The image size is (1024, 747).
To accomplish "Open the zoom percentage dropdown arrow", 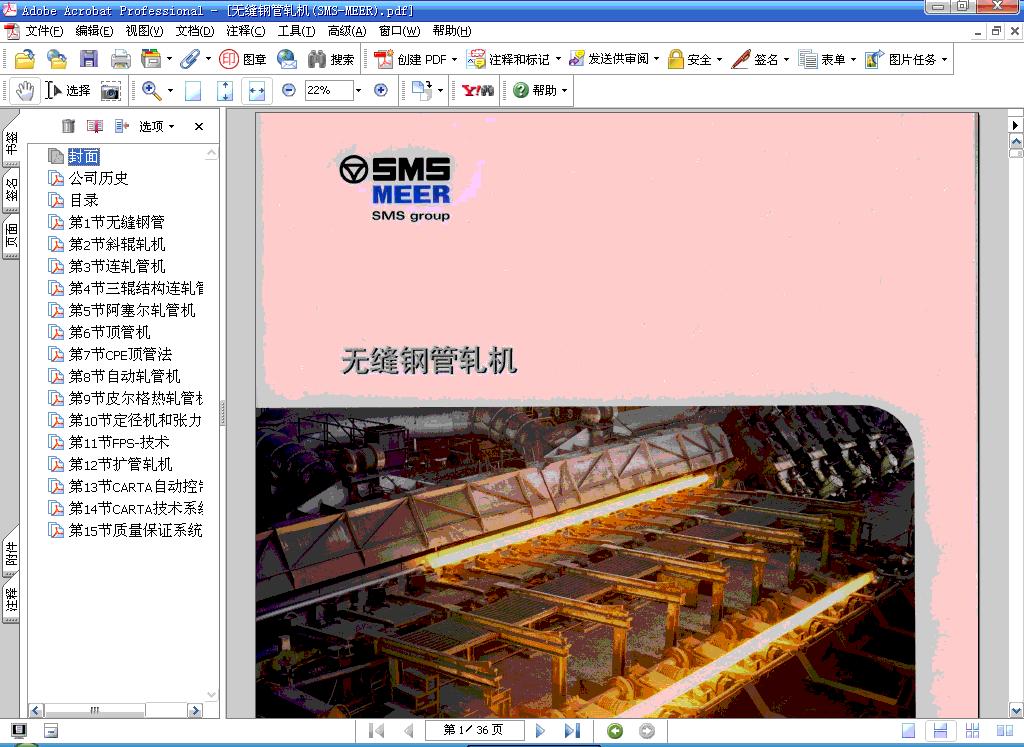I will [x=358, y=90].
